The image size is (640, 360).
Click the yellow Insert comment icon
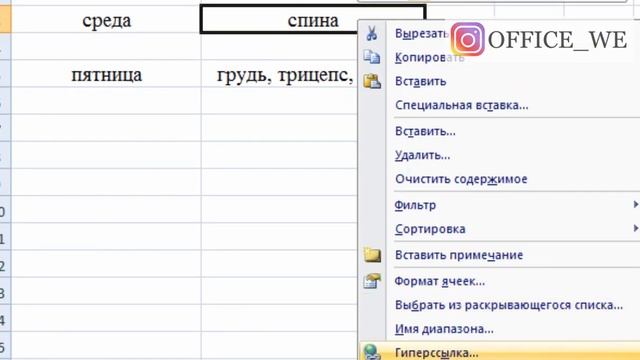coord(372,255)
